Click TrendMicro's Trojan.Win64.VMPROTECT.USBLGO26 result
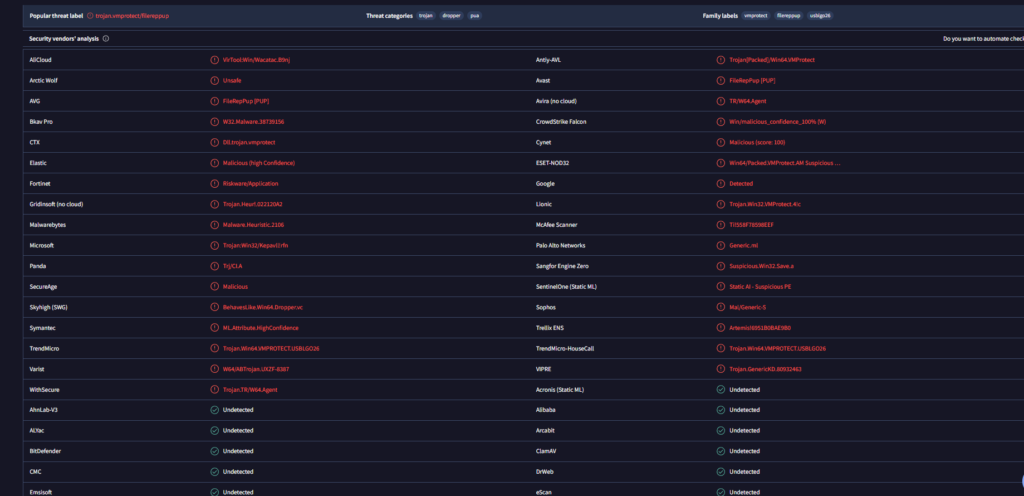 [270, 349]
